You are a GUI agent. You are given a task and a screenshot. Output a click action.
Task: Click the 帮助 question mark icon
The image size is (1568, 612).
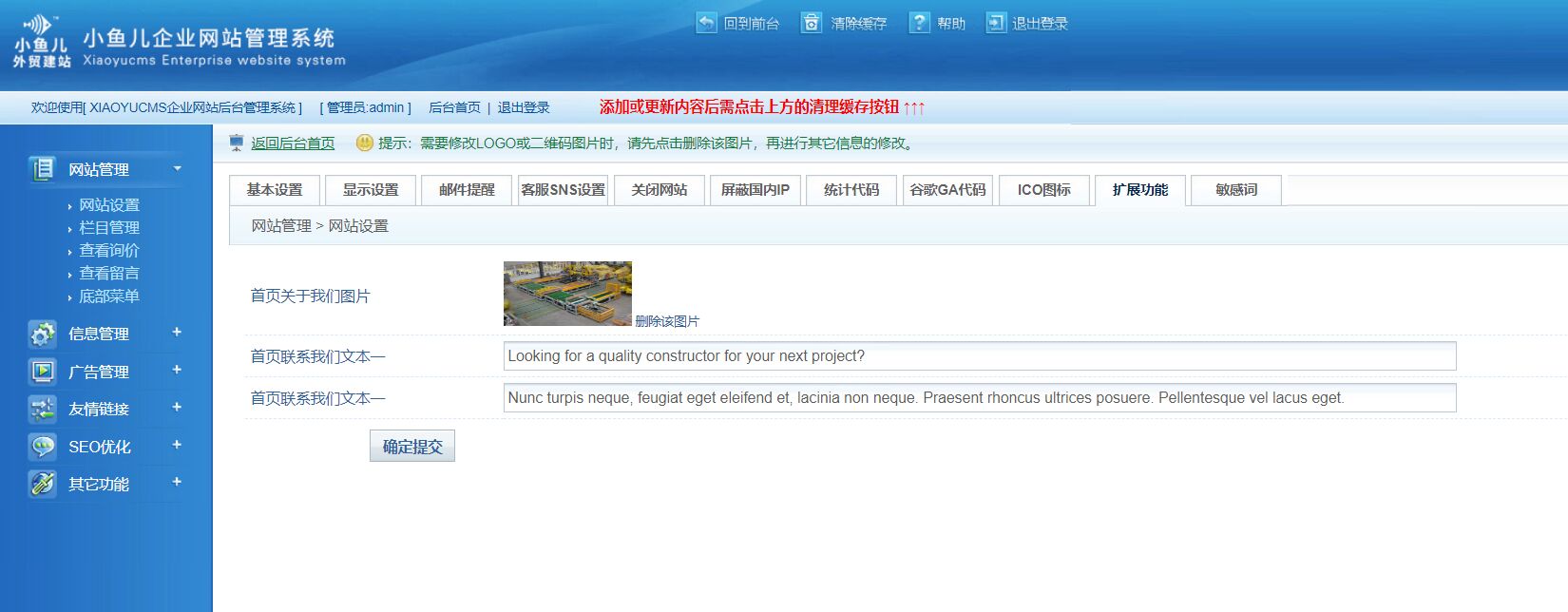pos(919,23)
